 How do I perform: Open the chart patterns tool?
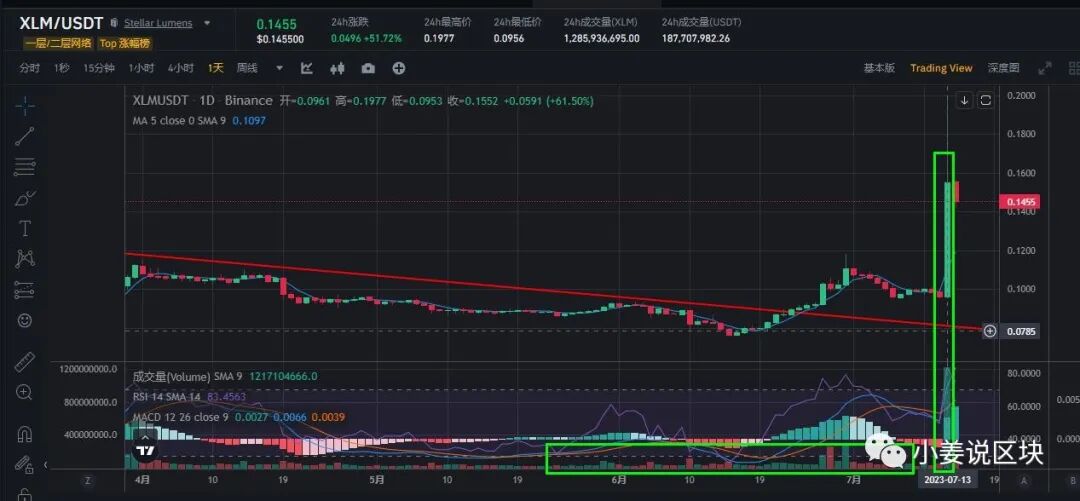click(25, 259)
